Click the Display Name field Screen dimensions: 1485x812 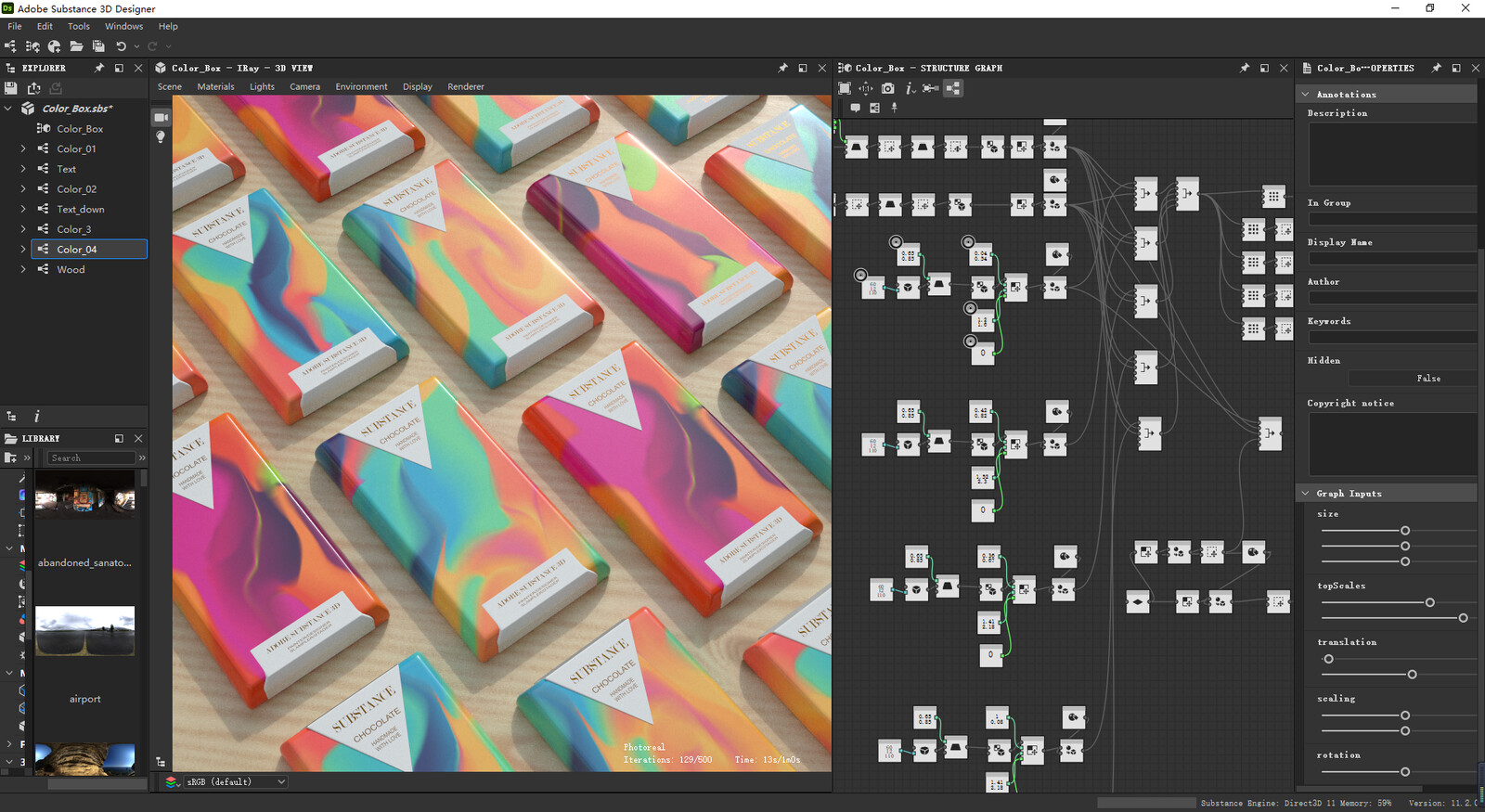tap(1392, 259)
